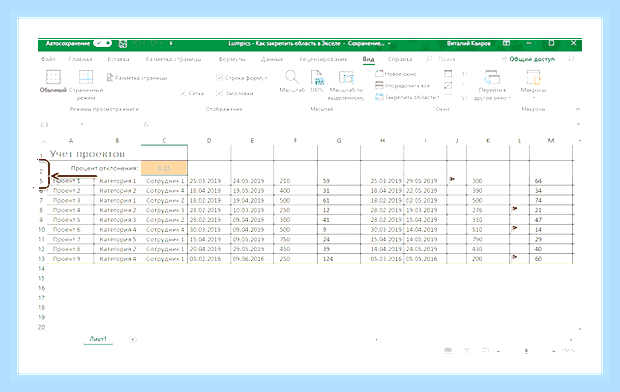Click Категория 3 cell
Image resolution: width=620 pixels, height=392 pixels.
click(118, 220)
